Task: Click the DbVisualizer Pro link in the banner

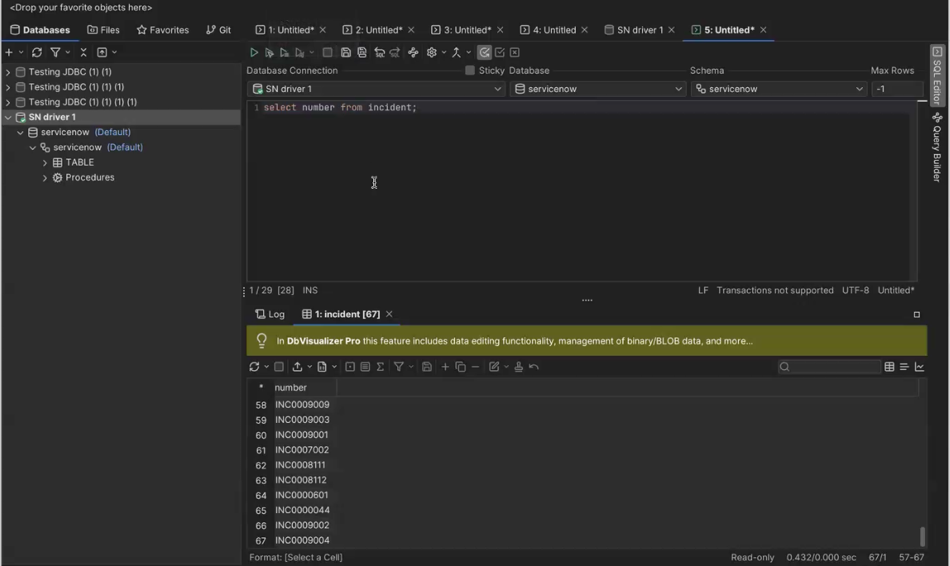Action: point(324,341)
